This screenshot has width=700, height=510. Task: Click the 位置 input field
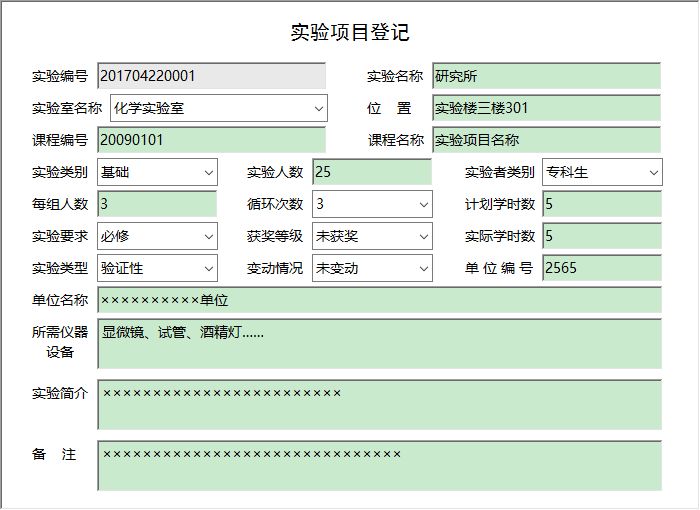pos(546,108)
